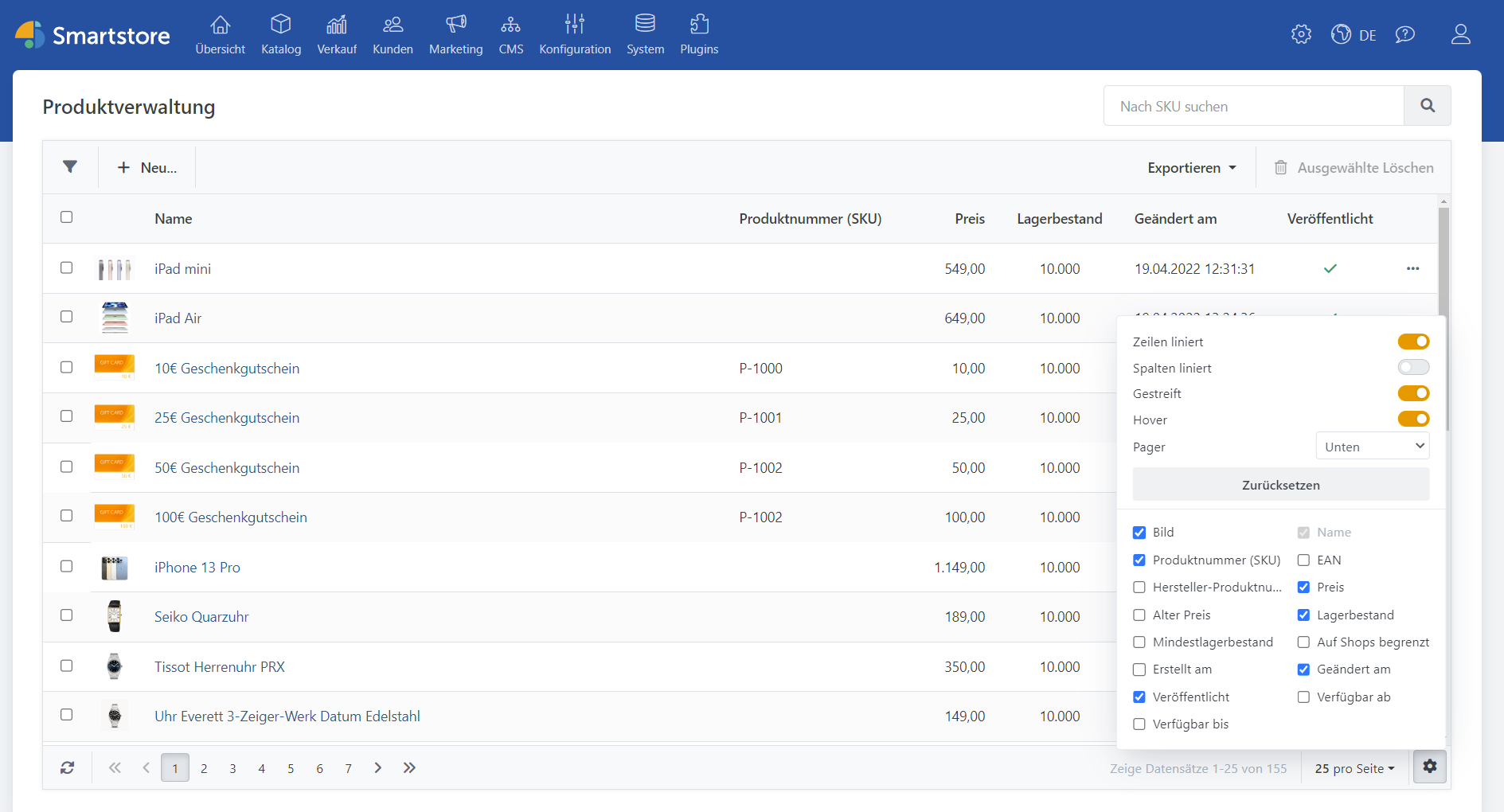Image resolution: width=1504 pixels, height=812 pixels.
Task: Expand the Exportieren dropdown
Action: click(1191, 168)
